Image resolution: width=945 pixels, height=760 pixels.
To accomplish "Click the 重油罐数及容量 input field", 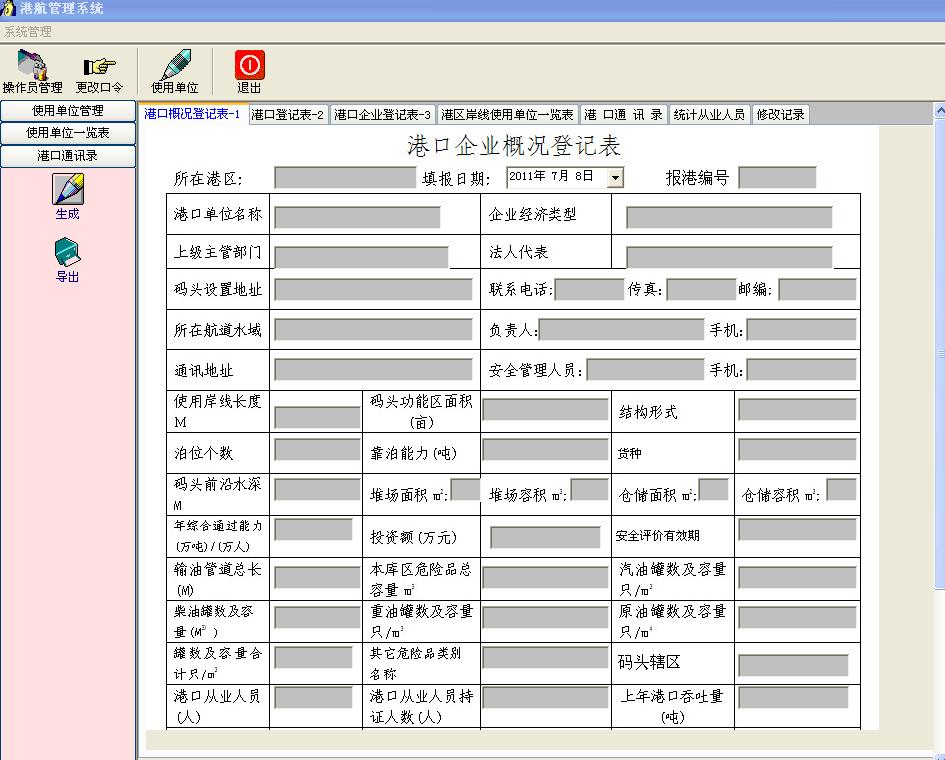I will tap(545, 617).
